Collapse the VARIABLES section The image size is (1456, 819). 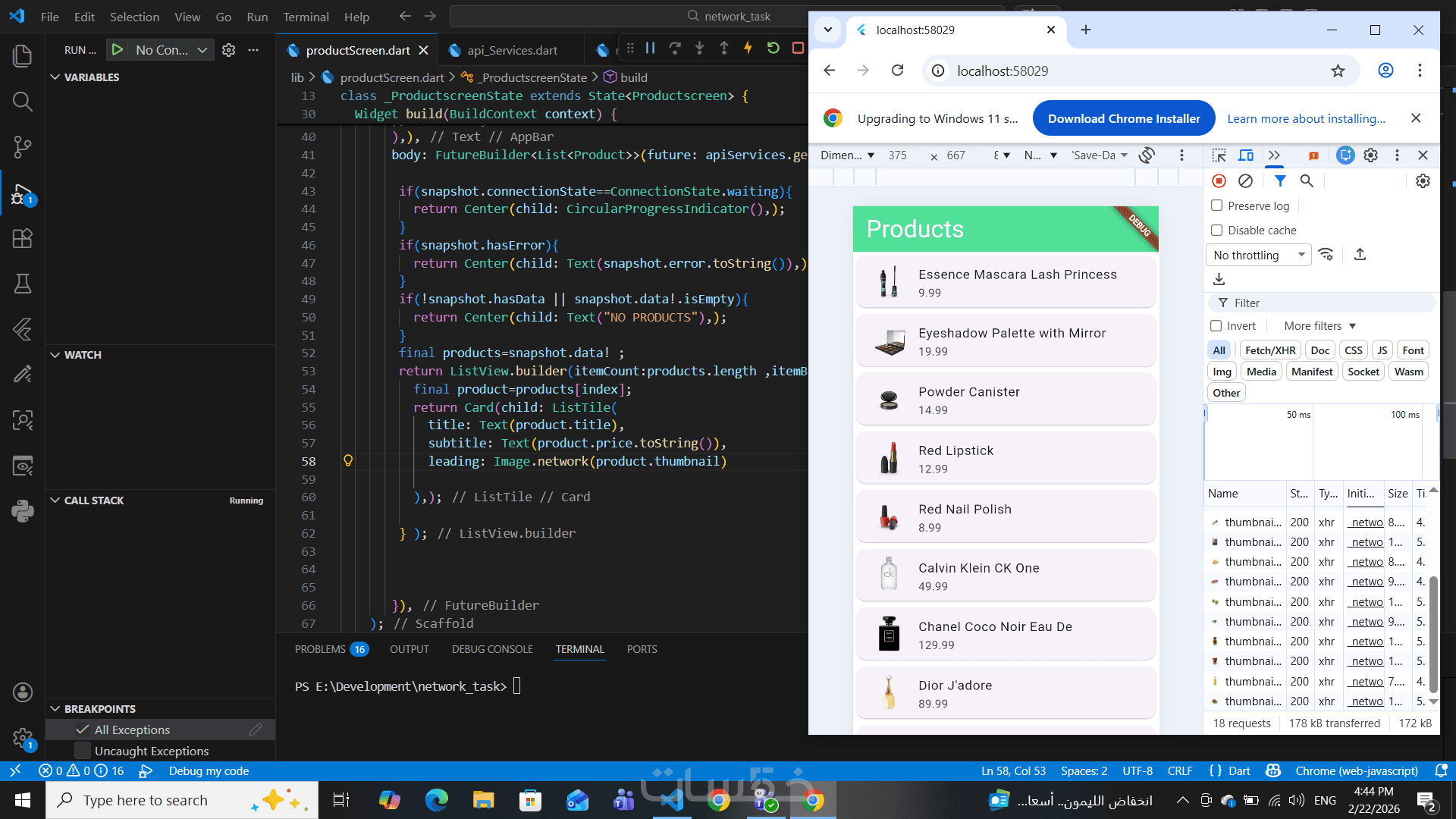tap(55, 77)
